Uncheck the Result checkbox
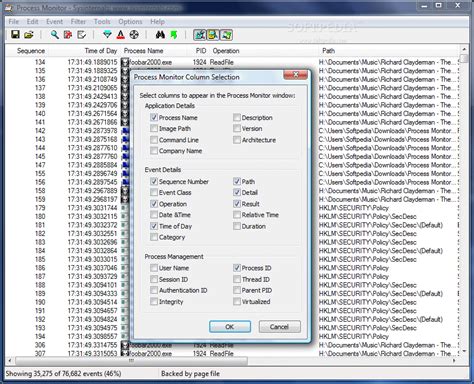This screenshot has width=474, height=384. [237, 204]
